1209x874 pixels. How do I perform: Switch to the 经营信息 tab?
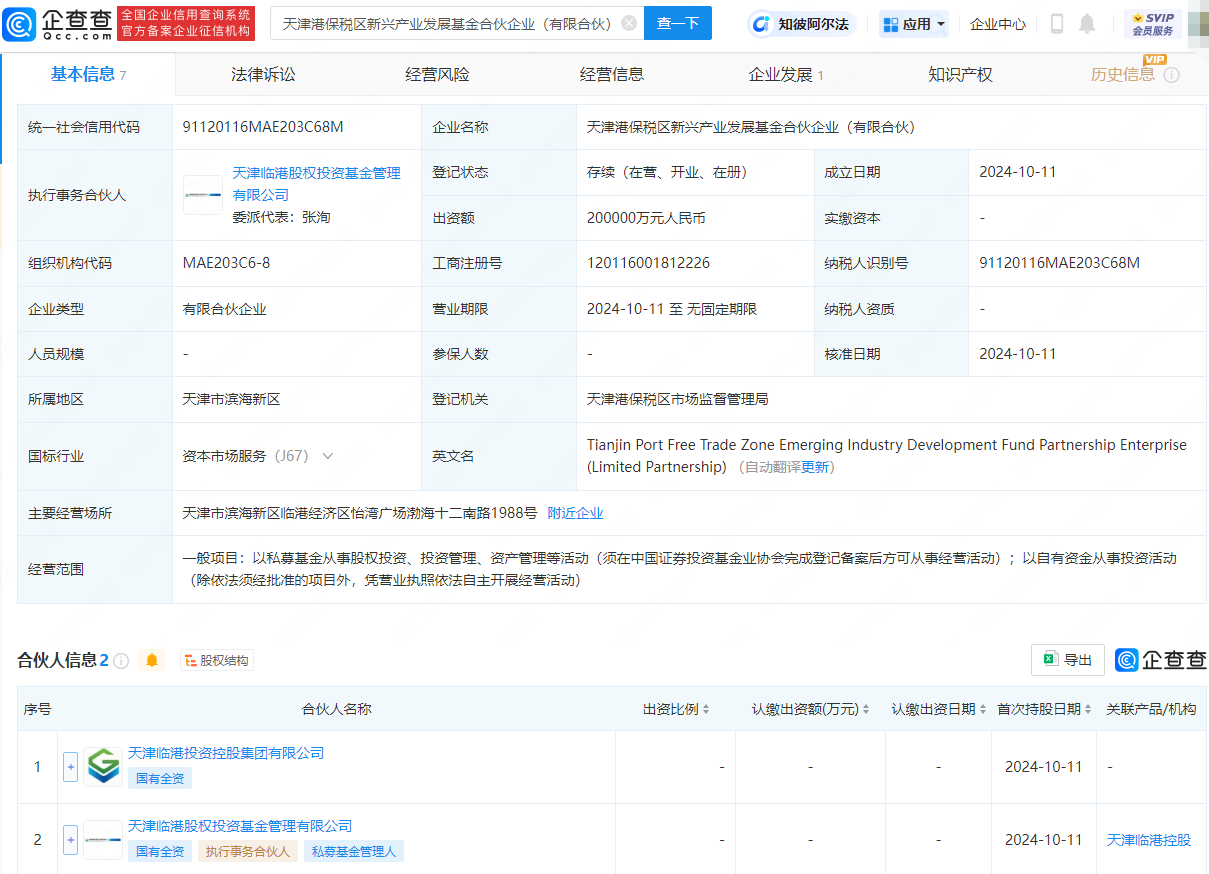612,75
